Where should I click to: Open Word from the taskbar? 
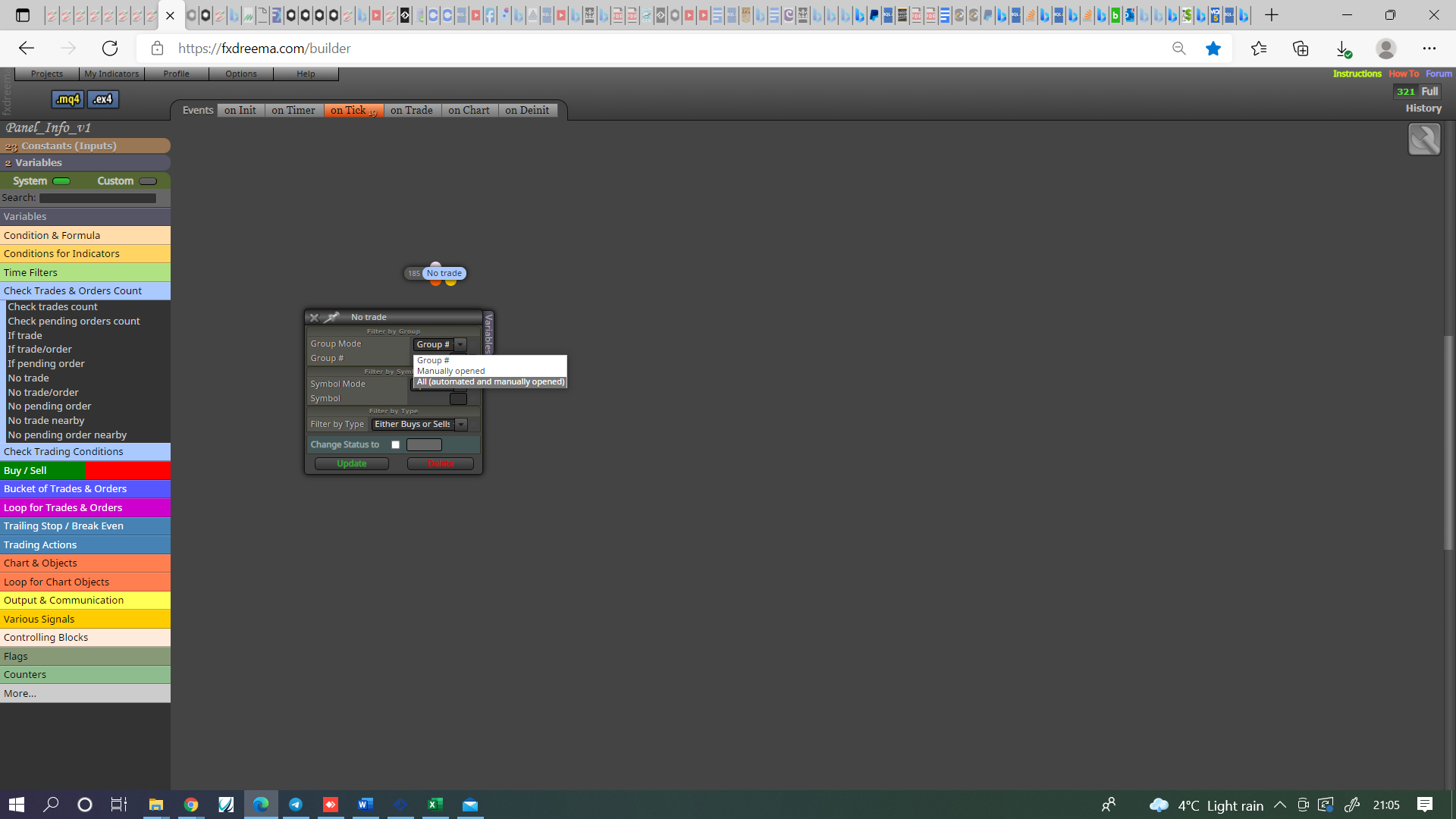[366, 805]
